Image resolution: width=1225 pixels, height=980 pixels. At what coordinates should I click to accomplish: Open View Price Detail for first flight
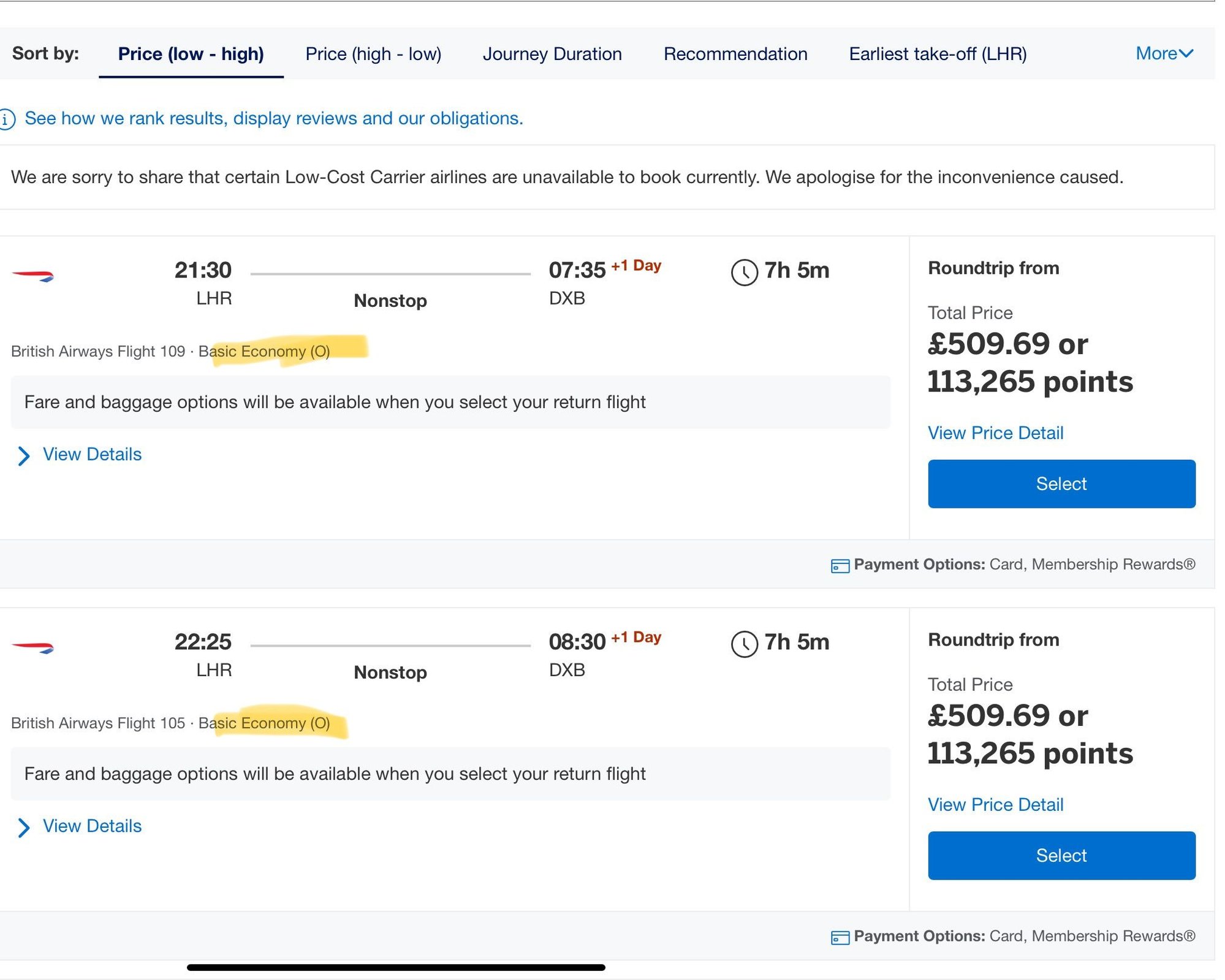point(995,433)
